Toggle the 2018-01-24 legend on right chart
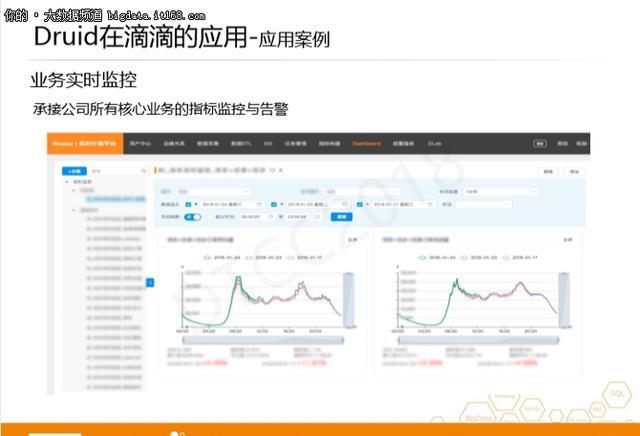Screen dimensions: 640x436 (437, 258)
